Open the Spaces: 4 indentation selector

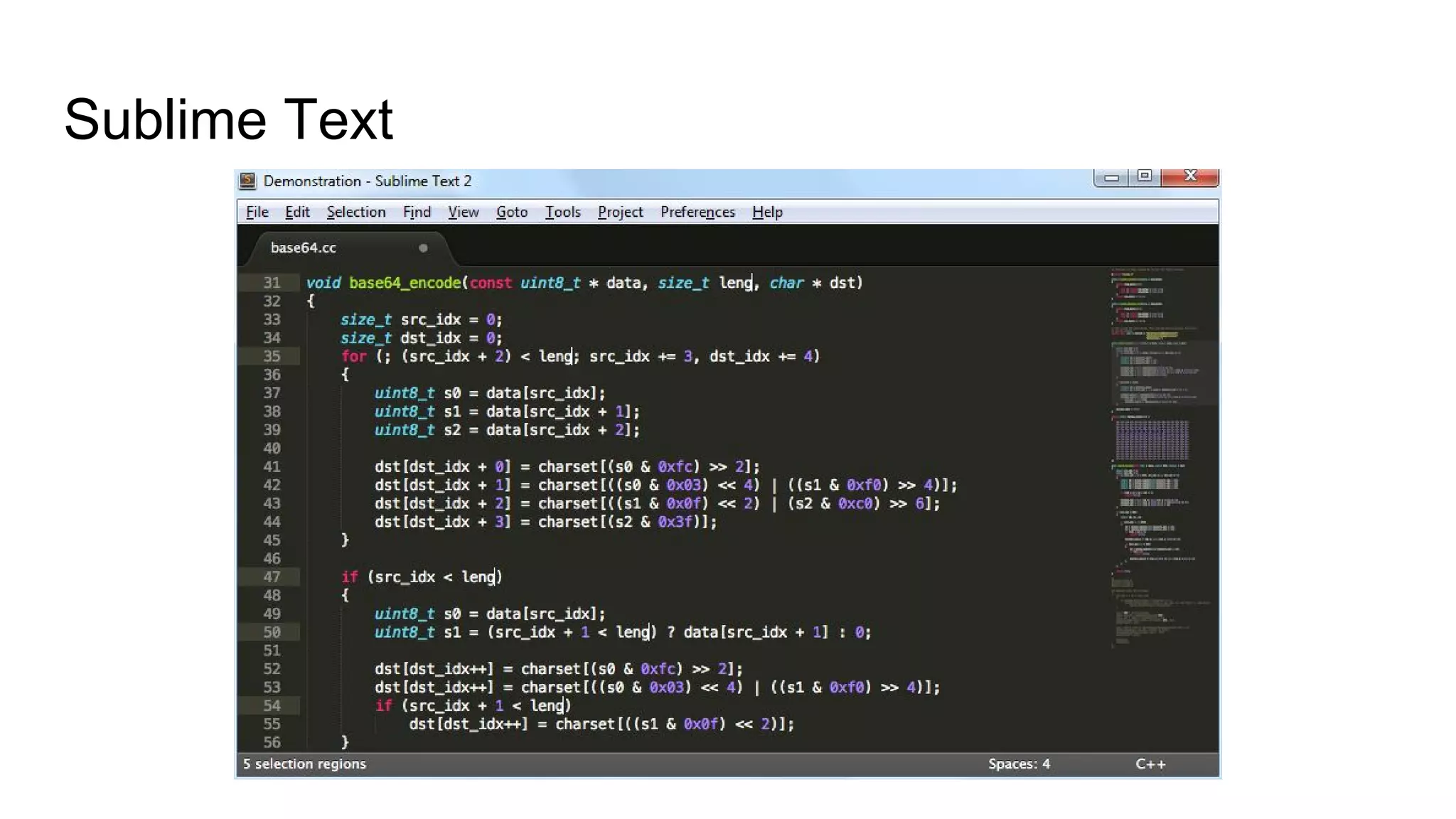click(x=1019, y=764)
